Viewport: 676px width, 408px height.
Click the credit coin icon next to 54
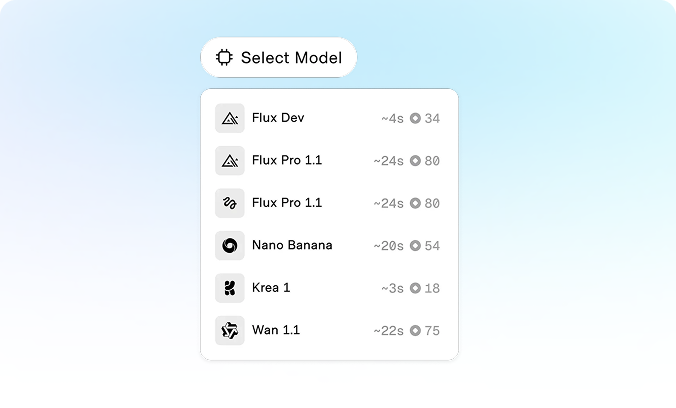coord(415,245)
